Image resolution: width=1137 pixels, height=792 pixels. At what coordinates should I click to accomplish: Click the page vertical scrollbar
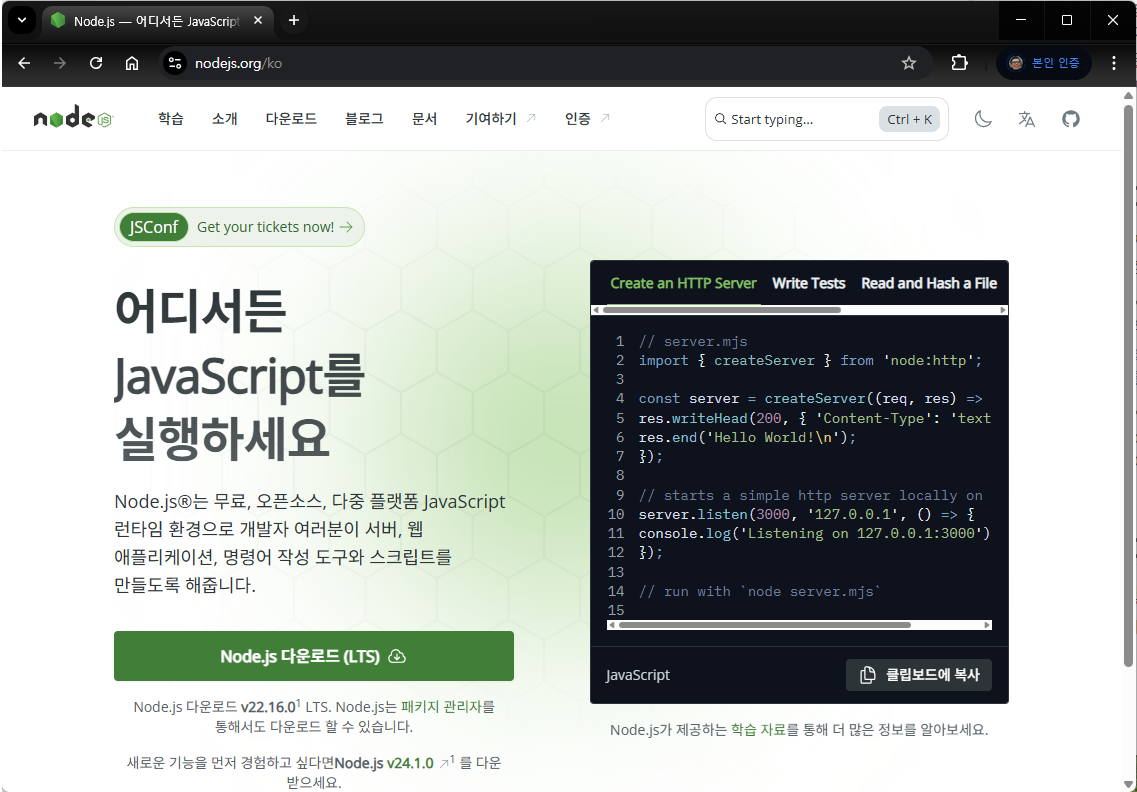click(1128, 384)
